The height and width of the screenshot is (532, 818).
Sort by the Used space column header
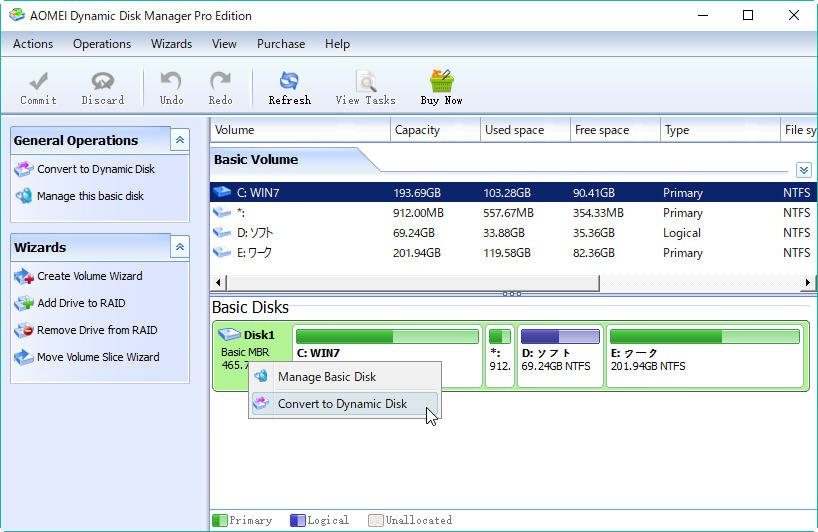[x=525, y=130]
